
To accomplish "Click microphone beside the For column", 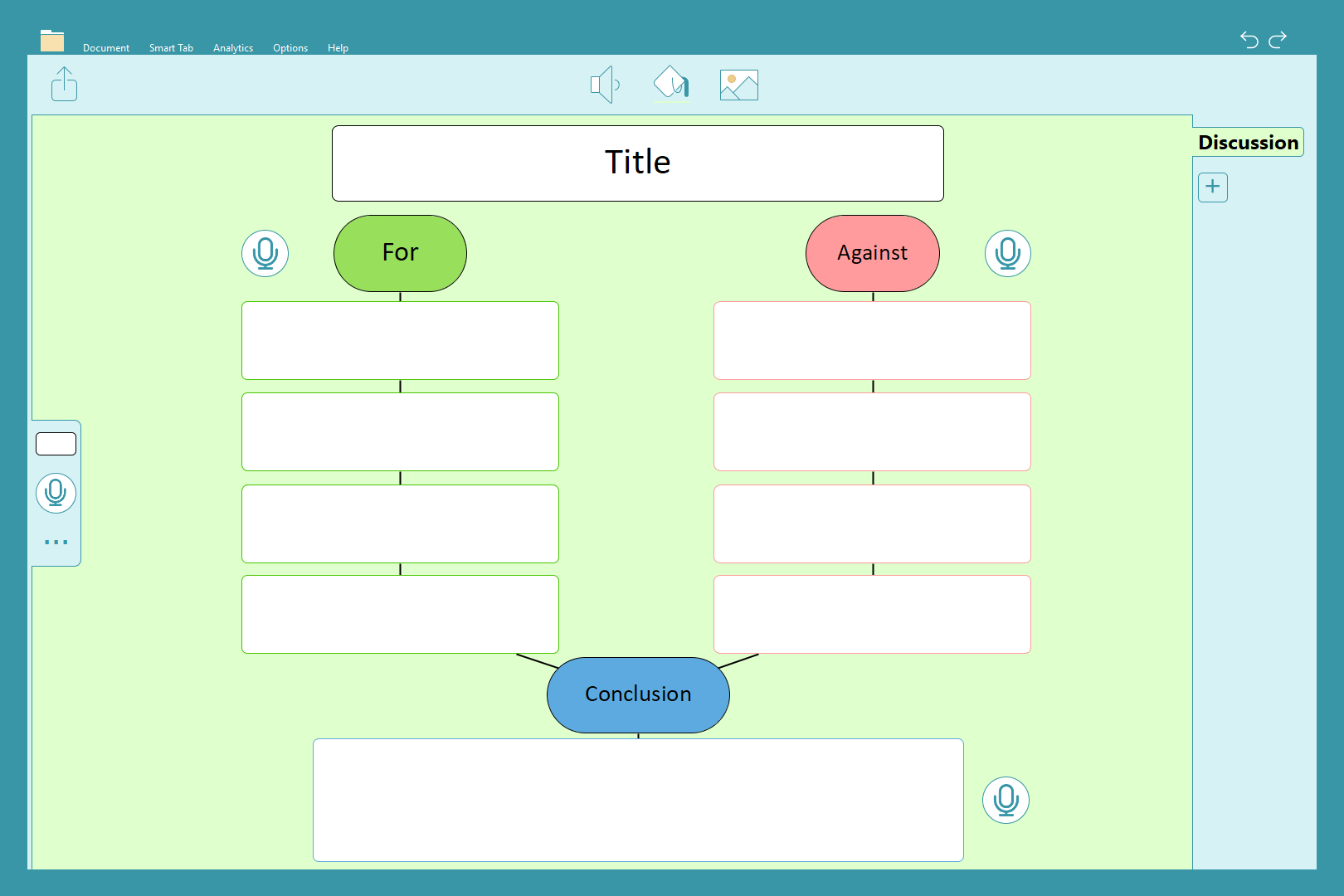I will 265,253.
